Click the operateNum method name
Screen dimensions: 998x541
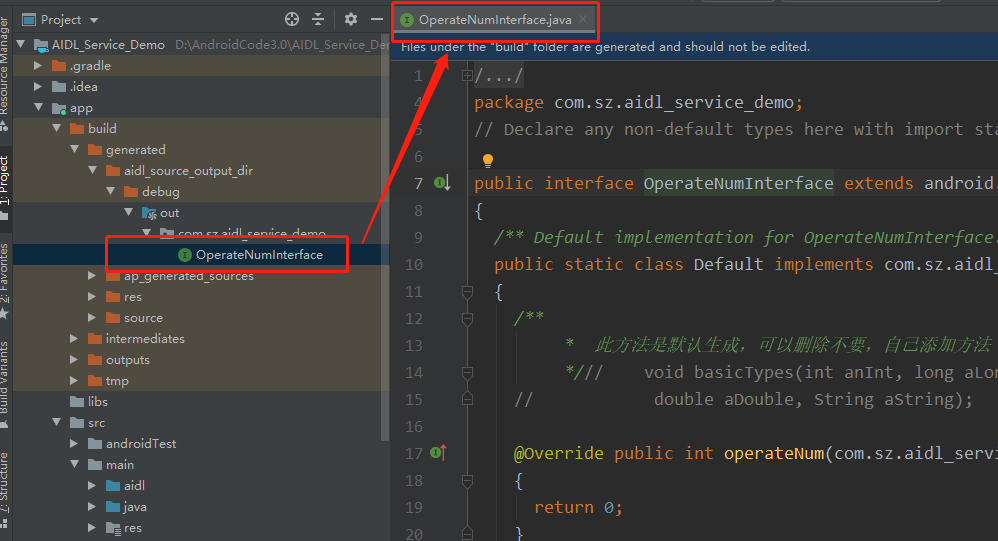pos(774,453)
